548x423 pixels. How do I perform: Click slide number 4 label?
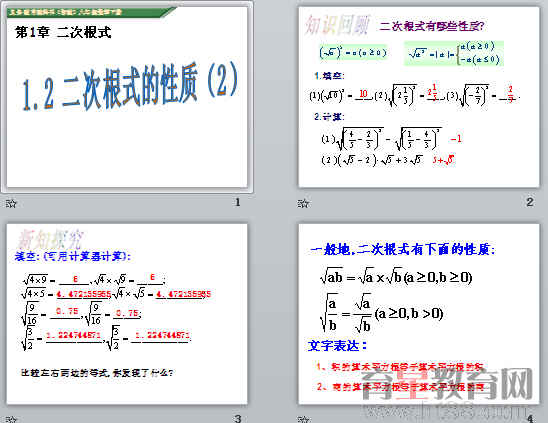click(530, 418)
